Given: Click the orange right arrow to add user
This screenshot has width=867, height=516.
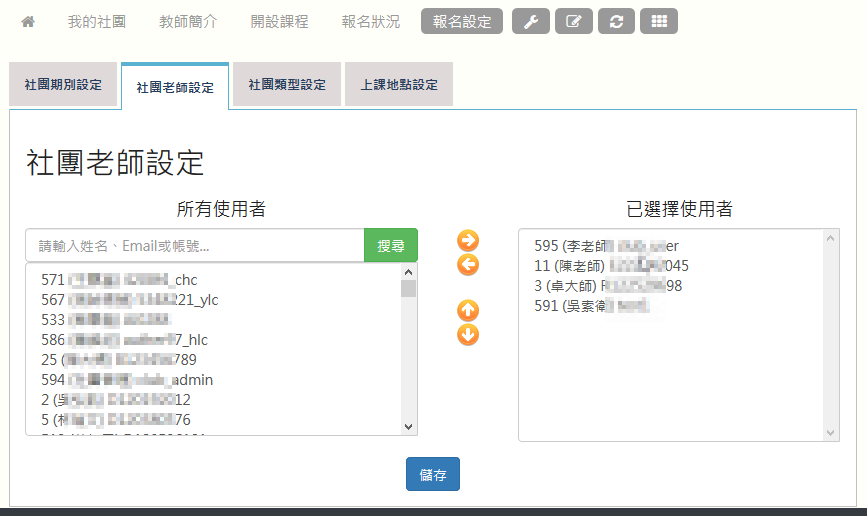Looking at the screenshot, I should coord(468,240).
